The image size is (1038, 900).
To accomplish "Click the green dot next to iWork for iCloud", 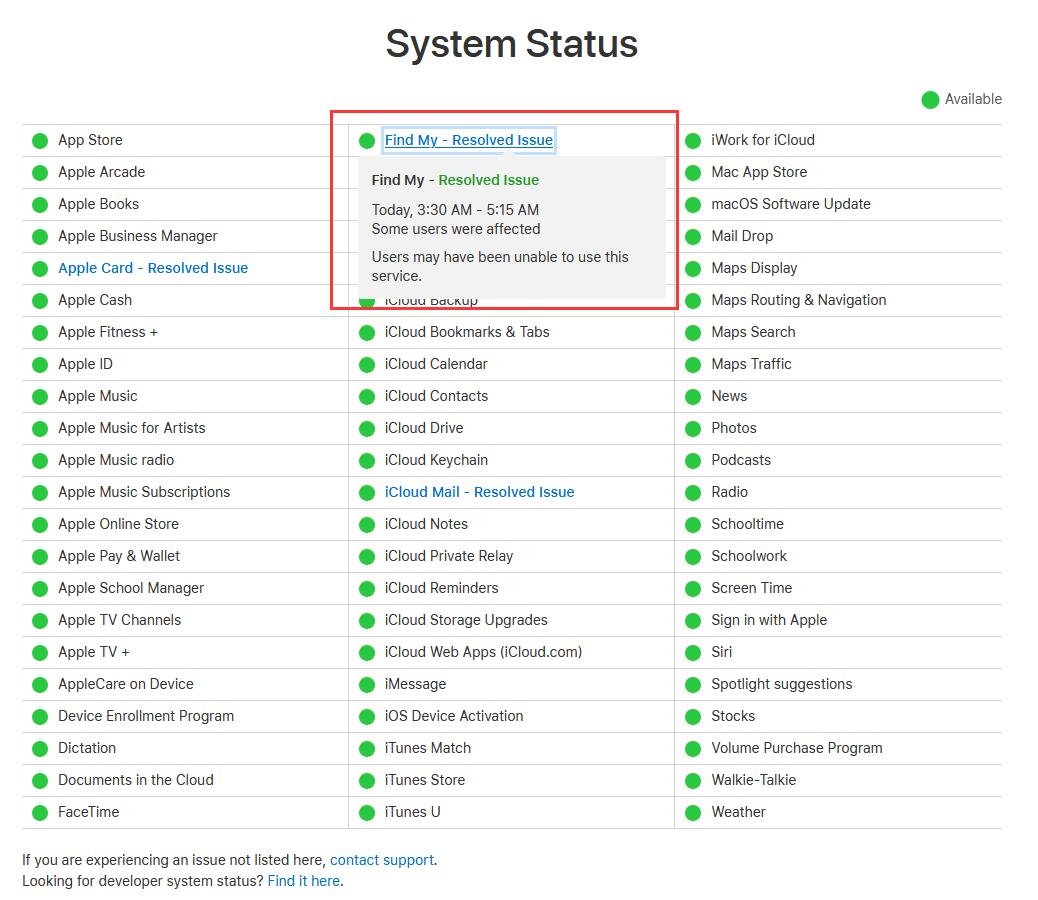I will [693, 141].
